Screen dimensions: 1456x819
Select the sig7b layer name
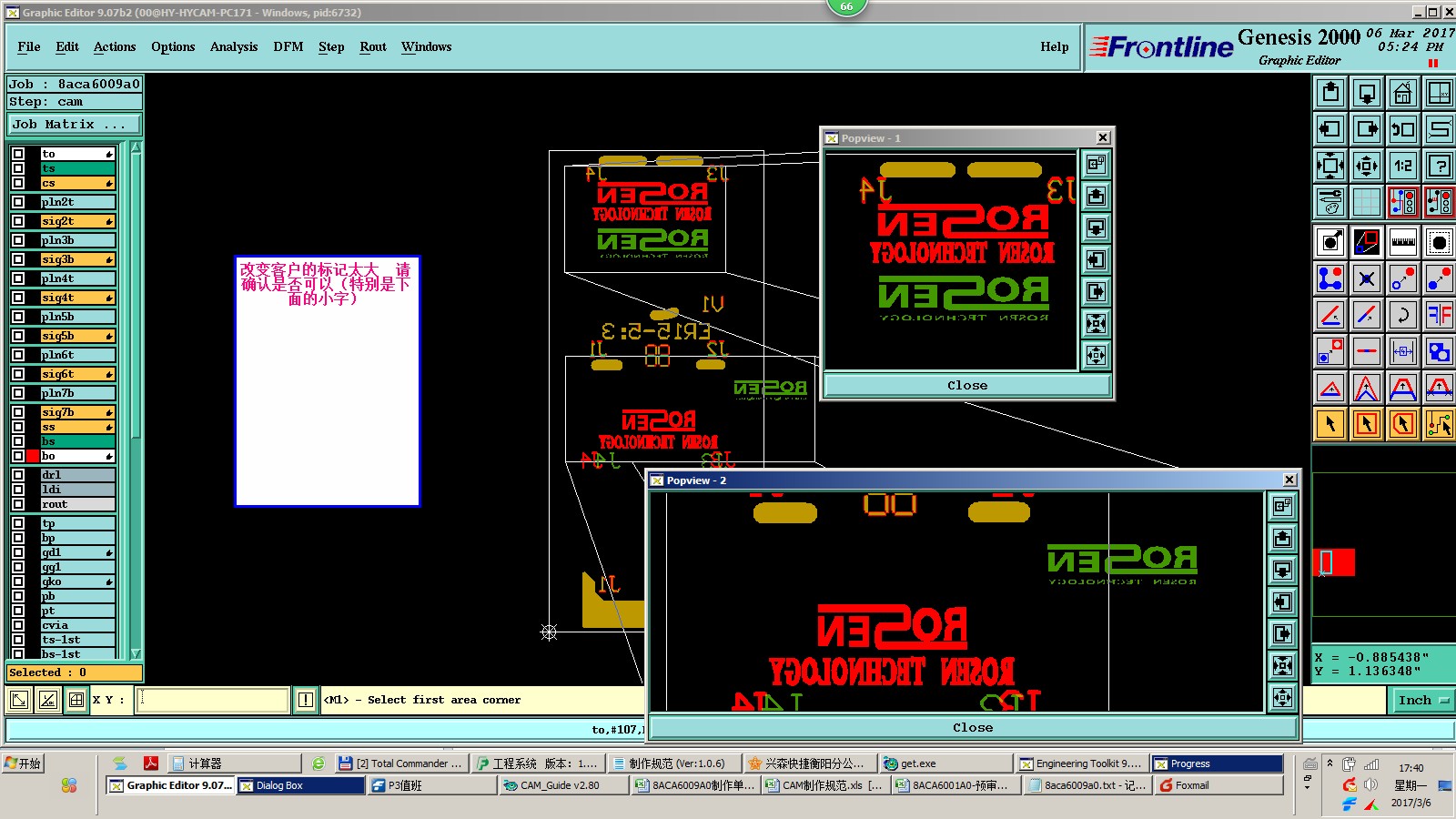77,412
